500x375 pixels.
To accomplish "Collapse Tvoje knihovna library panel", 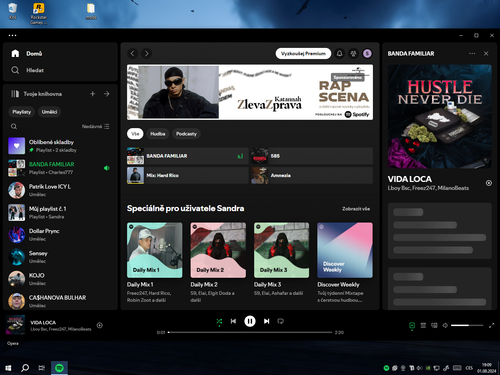I will click(x=36, y=94).
